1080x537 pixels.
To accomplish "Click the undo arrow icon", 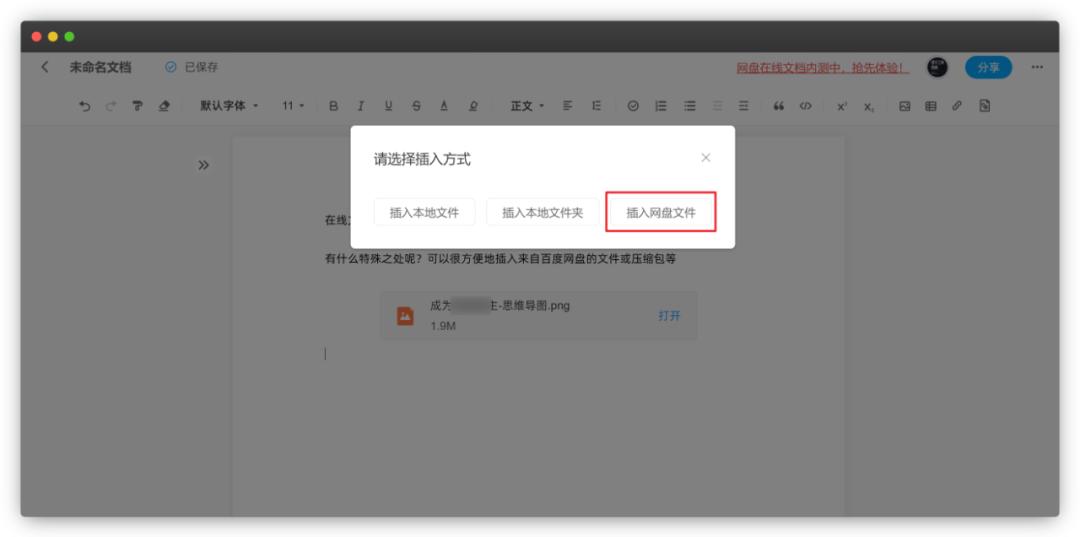I will click(x=85, y=106).
